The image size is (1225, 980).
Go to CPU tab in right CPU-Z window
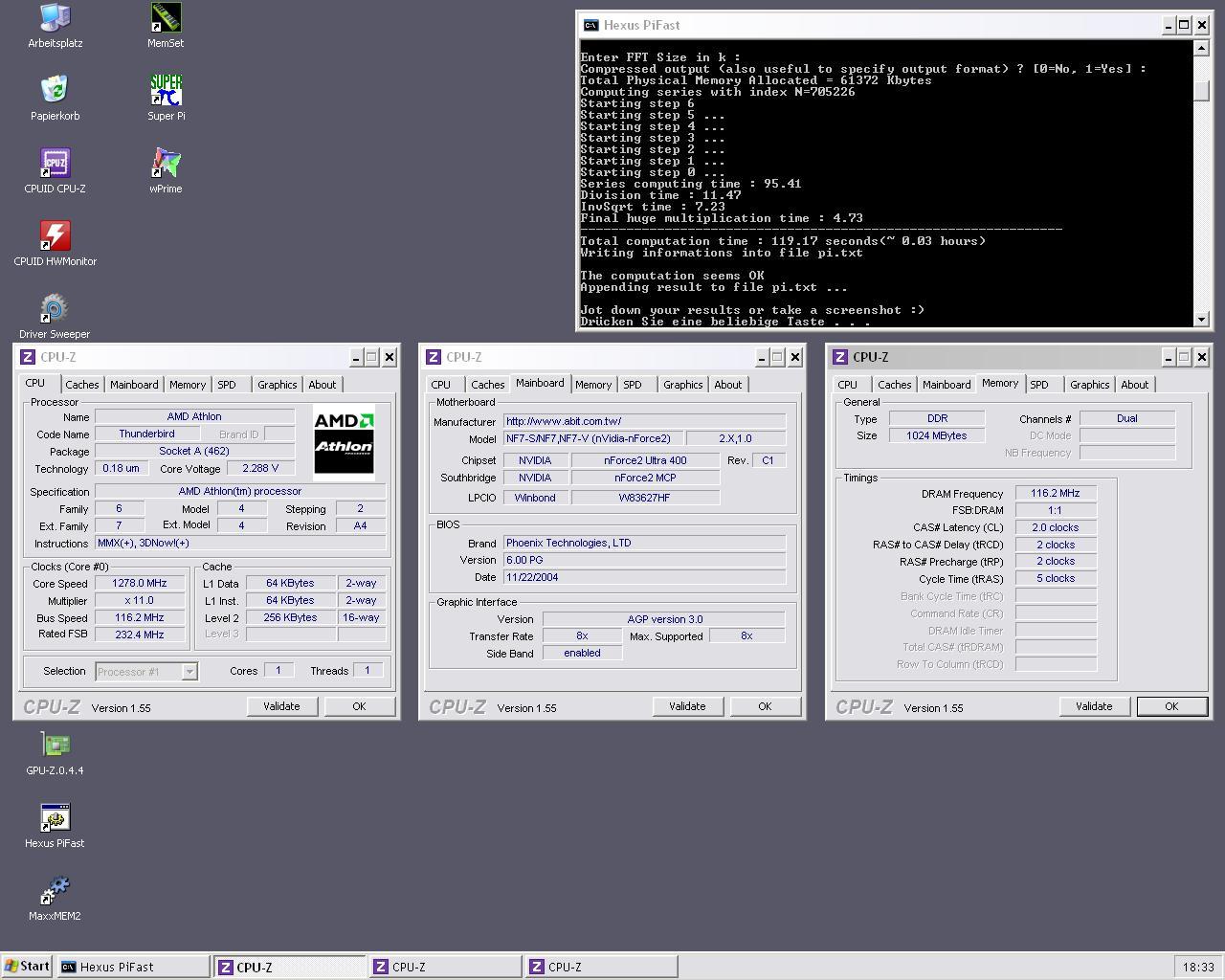coord(847,384)
